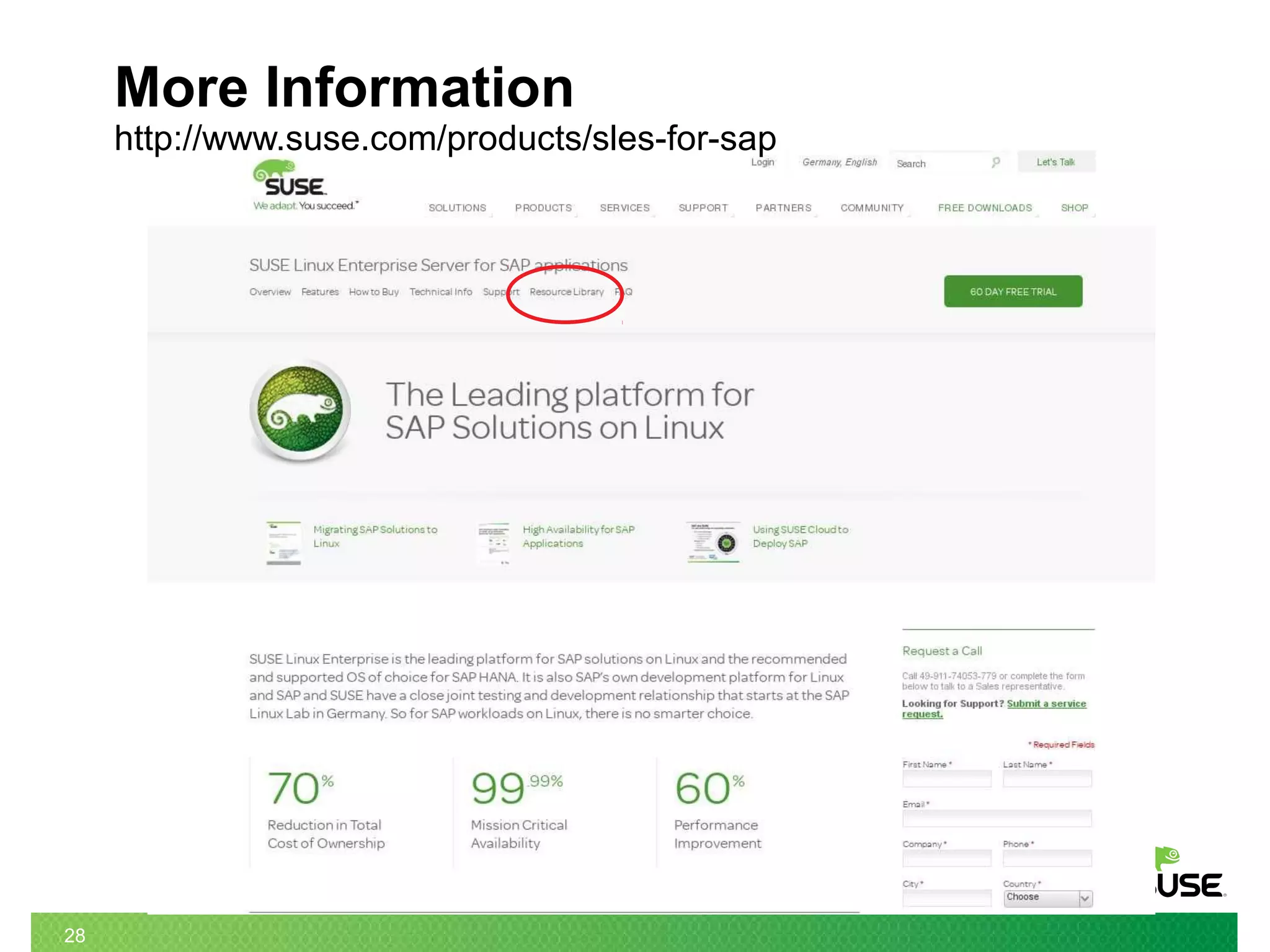The height and width of the screenshot is (952, 1270).
Task: Click the 99.99% Mission Critical Availability statistic
Action: point(519,810)
